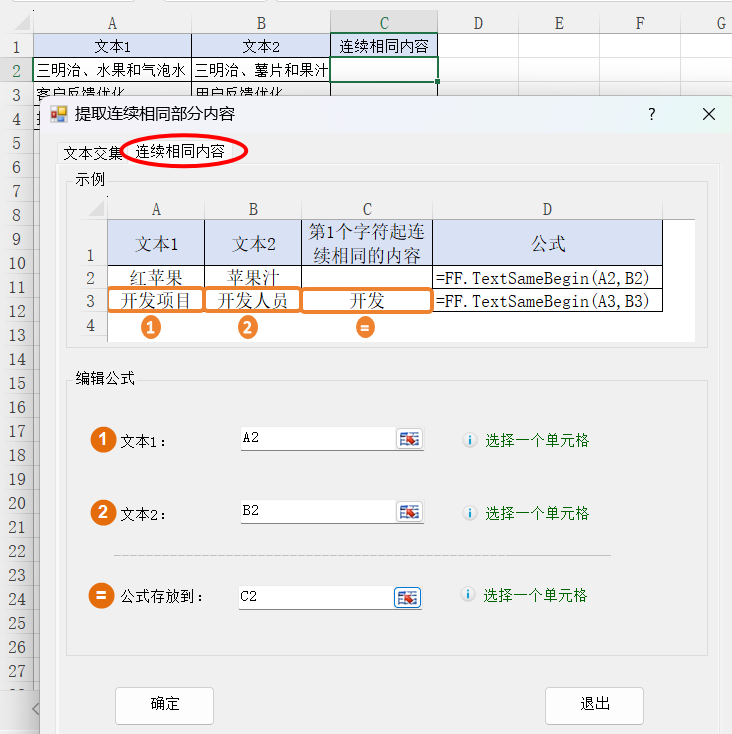732x734 pixels.
Task: Click range picker icon for 公式存放到 field
Action: tap(407, 597)
